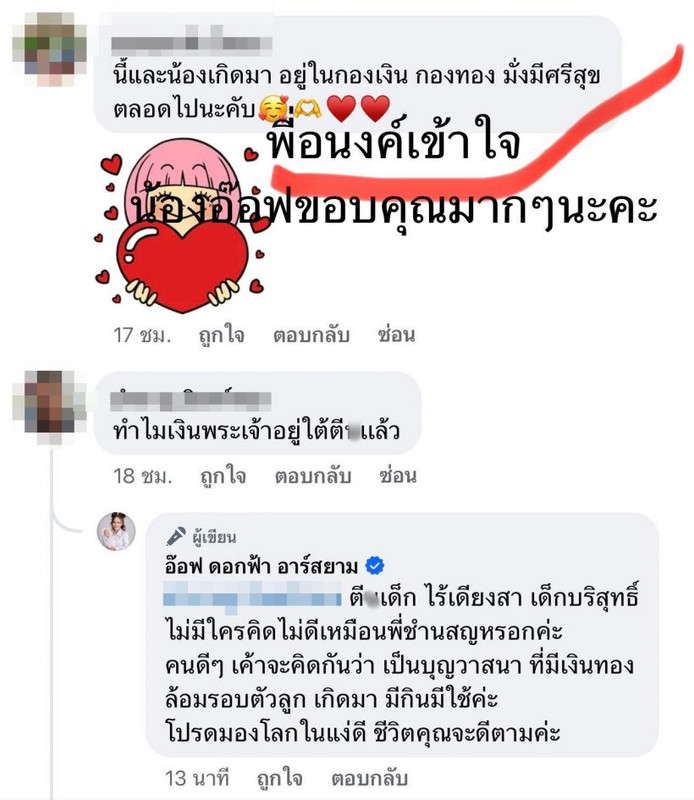Screen dimensions: 694x800
Task: Open the อ๊อฟ ดอกฟ้า อาร์สยาม profile name
Action: click(x=261, y=566)
